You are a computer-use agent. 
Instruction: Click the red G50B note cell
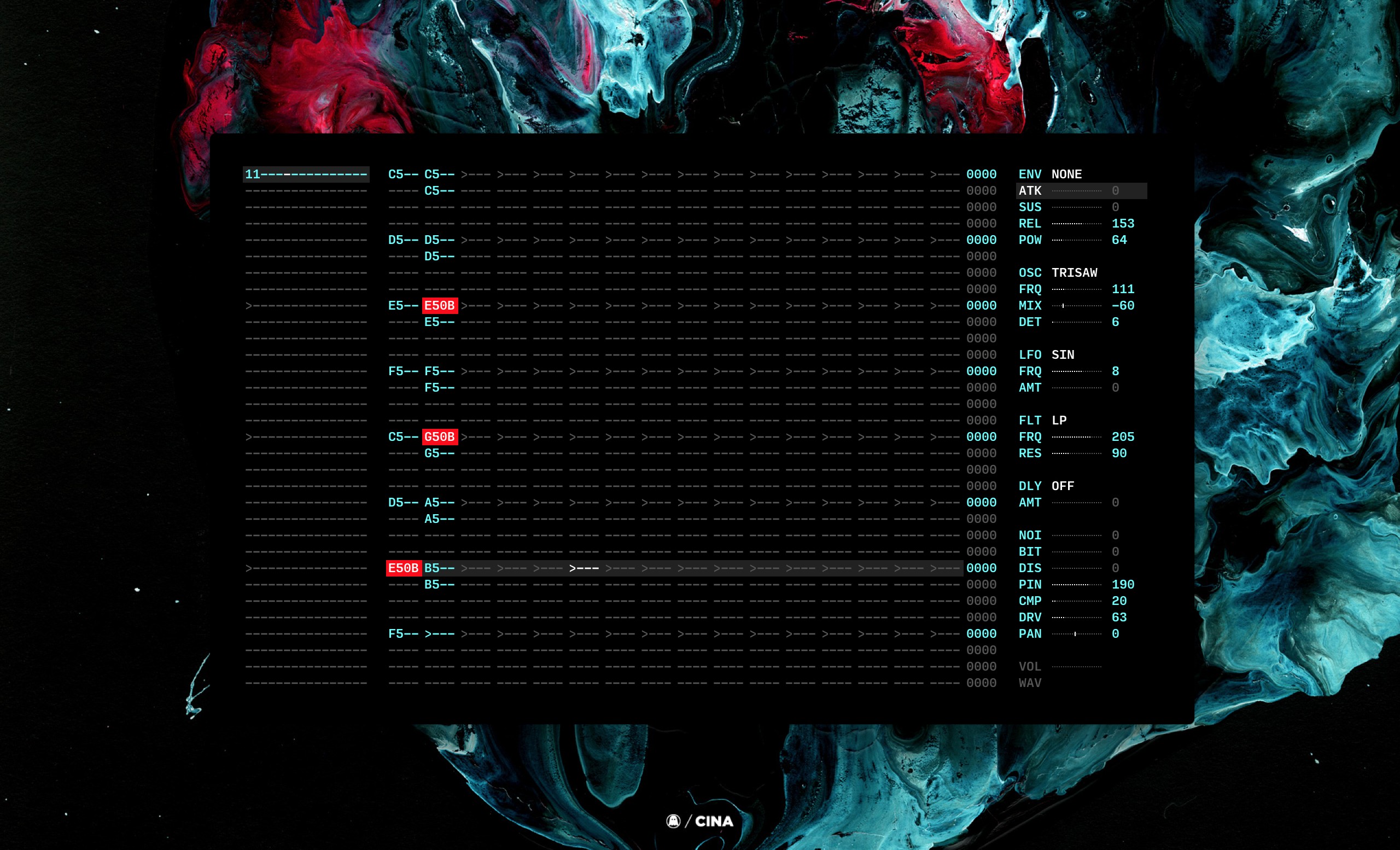pos(440,437)
